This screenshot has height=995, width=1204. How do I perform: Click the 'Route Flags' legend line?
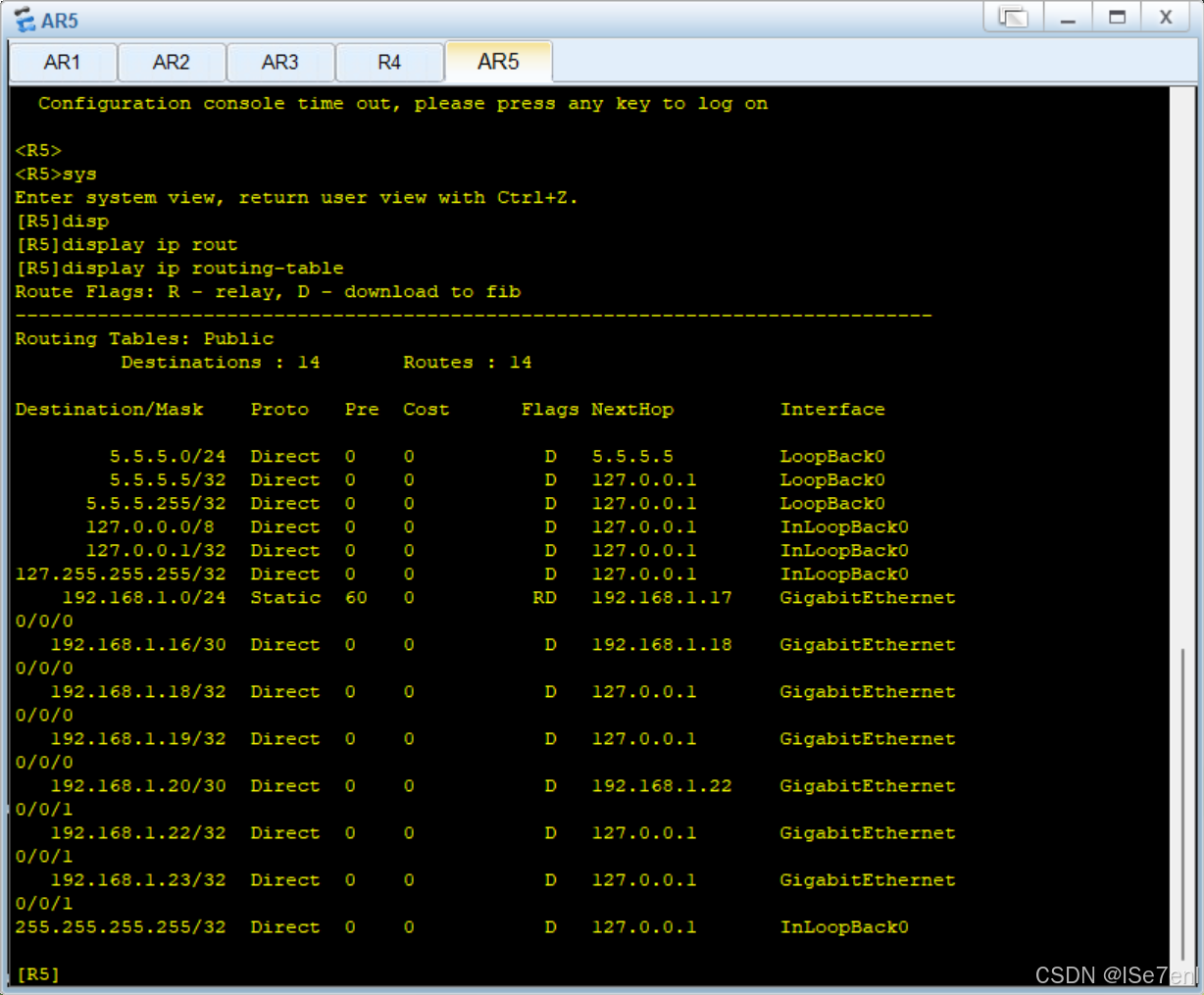click(x=268, y=292)
